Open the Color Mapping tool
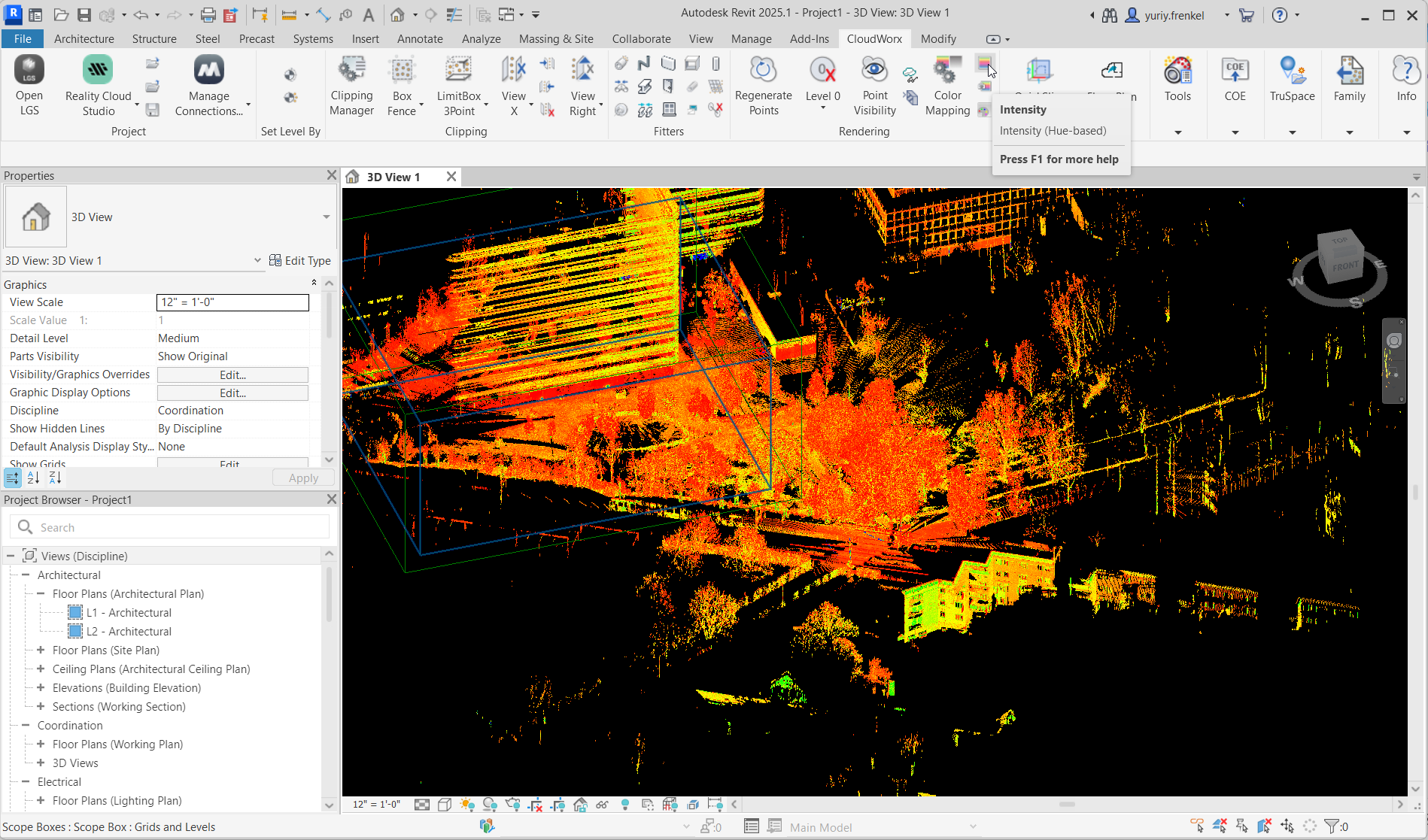 (947, 86)
